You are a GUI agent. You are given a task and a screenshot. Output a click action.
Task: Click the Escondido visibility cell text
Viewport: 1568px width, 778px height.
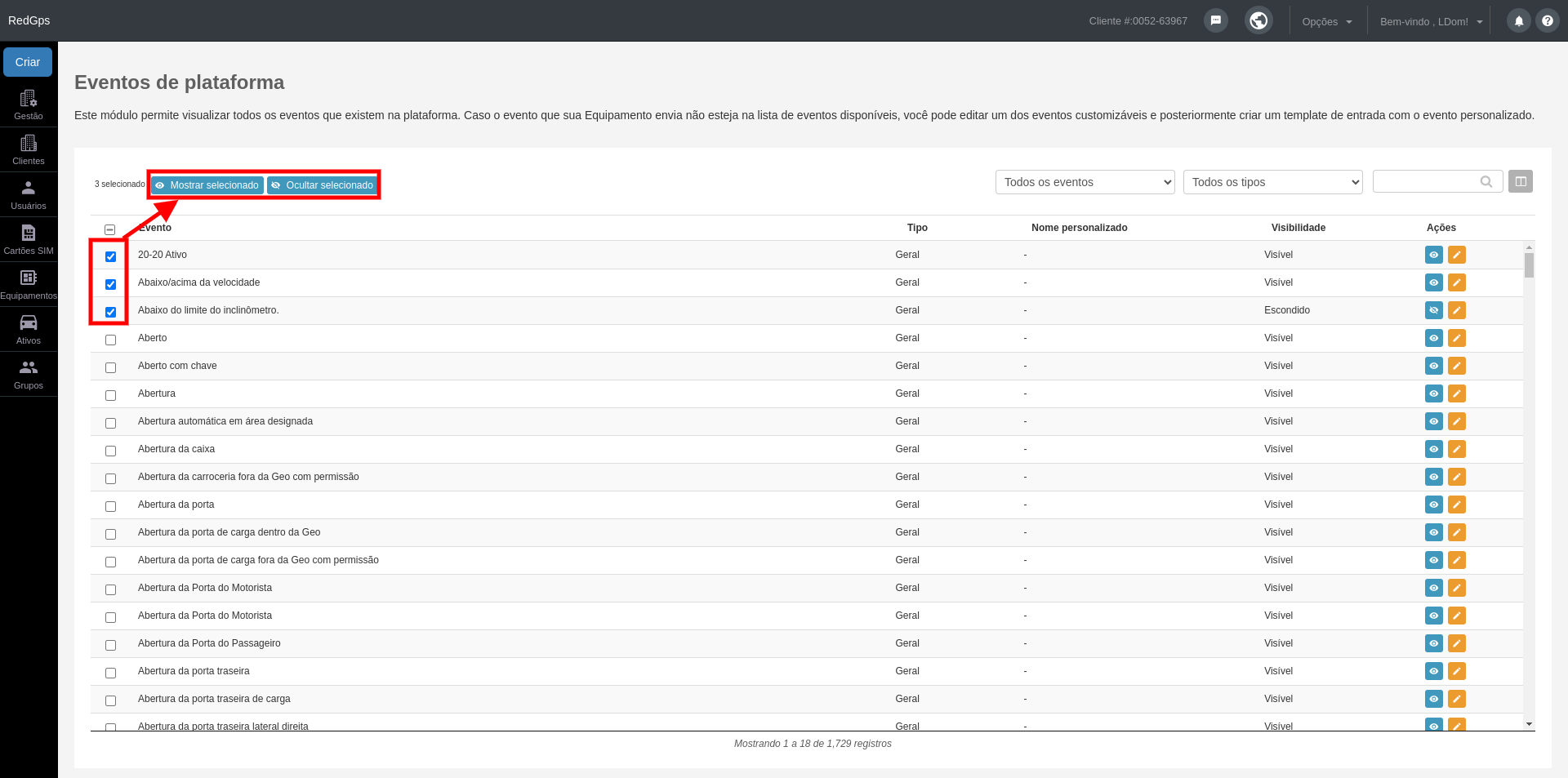[1287, 310]
